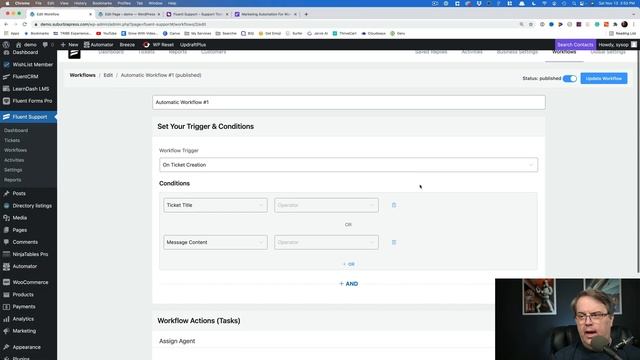Viewport: 640px width, 360px height.
Task: Open the Chrome three-dot menu
Action: 634,24
